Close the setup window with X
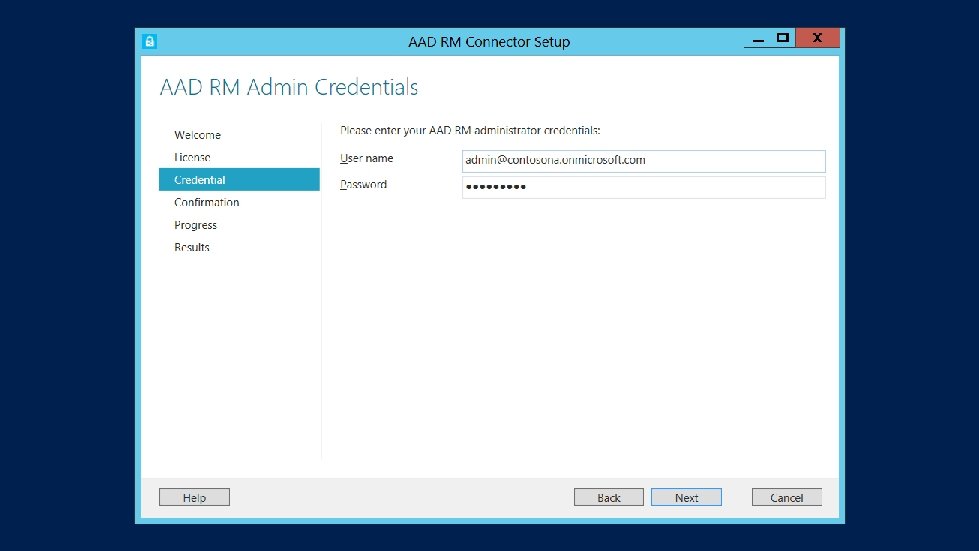This screenshot has width=979, height=551. tap(817, 38)
